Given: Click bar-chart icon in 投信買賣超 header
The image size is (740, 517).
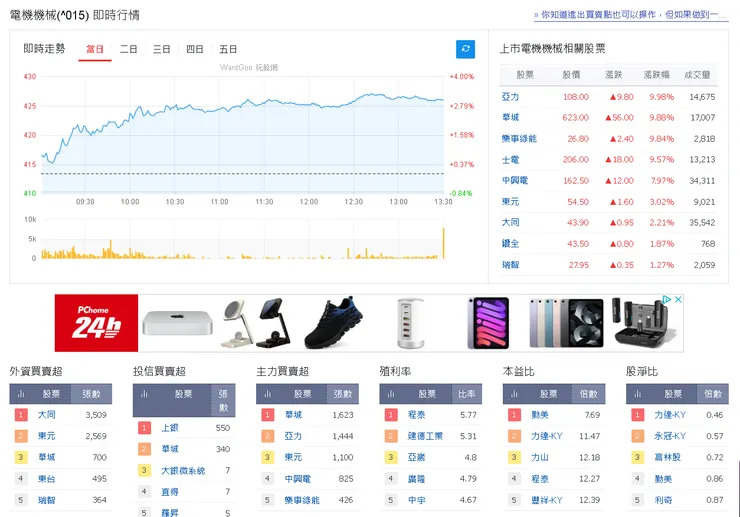Looking at the screenshot, I should click(144, 394).
